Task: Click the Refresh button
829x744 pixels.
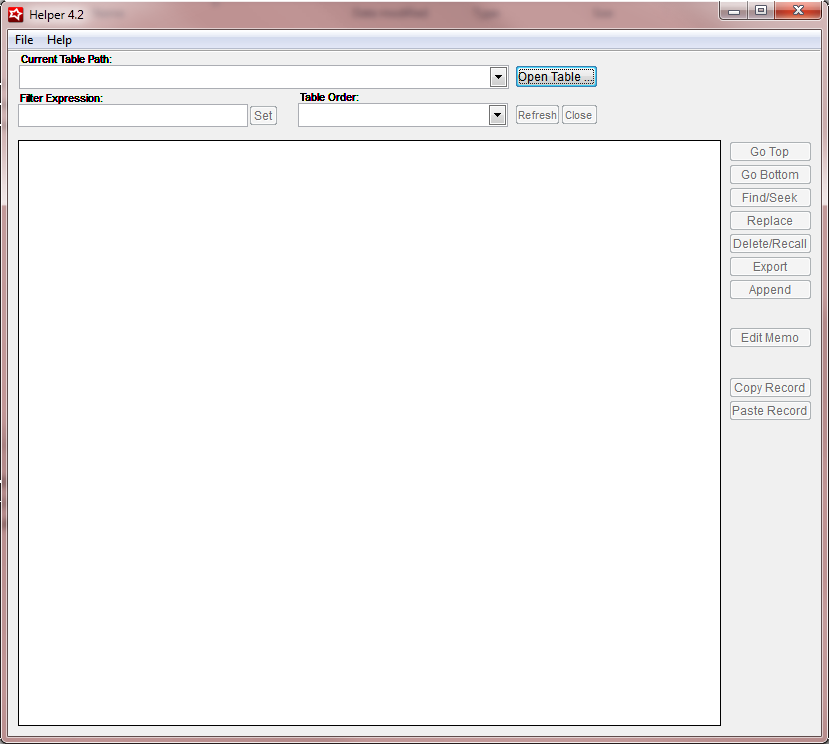Action: coord(537,115)
